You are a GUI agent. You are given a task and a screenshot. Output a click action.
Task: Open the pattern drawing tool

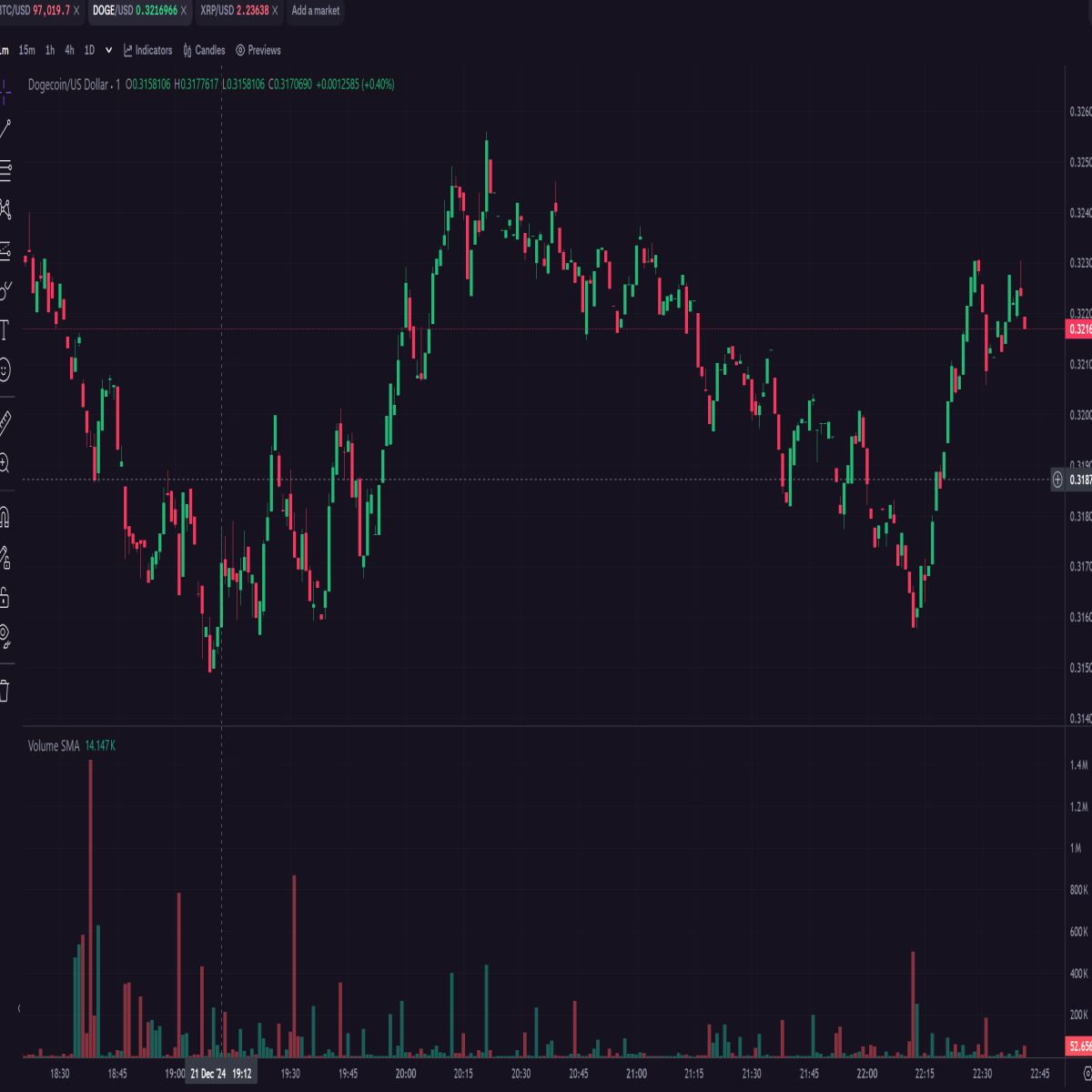coord(5,209)
